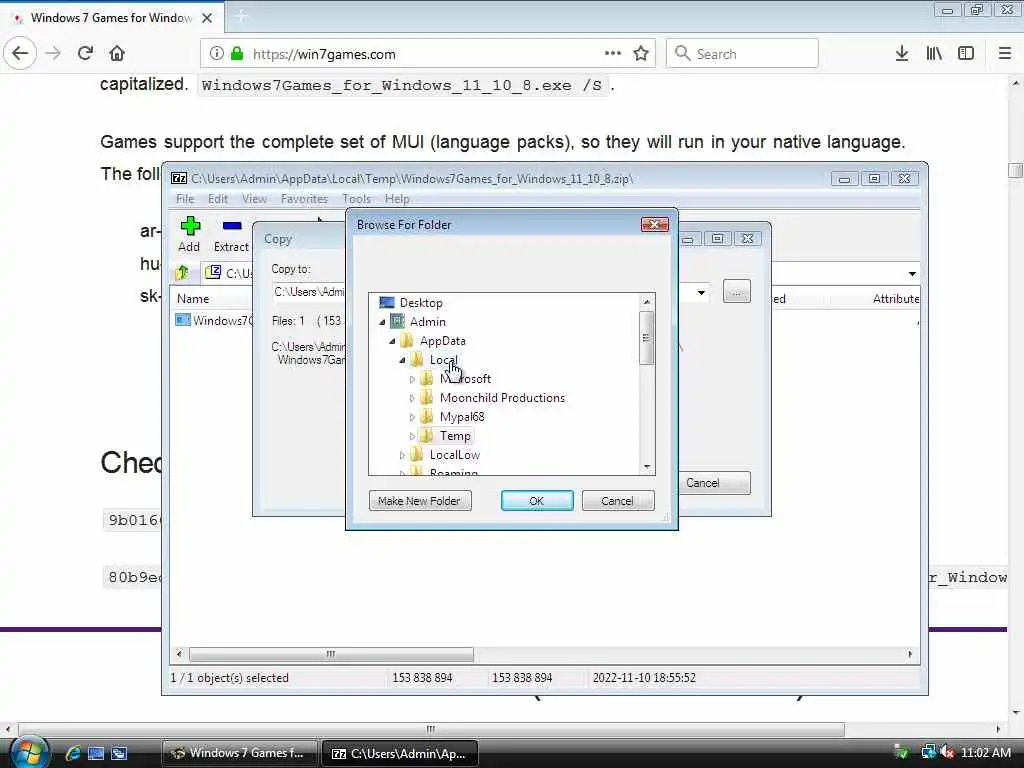The image size is (1024, 768).
Task: Select the Mypal68 folder
Action: point(461,416)
